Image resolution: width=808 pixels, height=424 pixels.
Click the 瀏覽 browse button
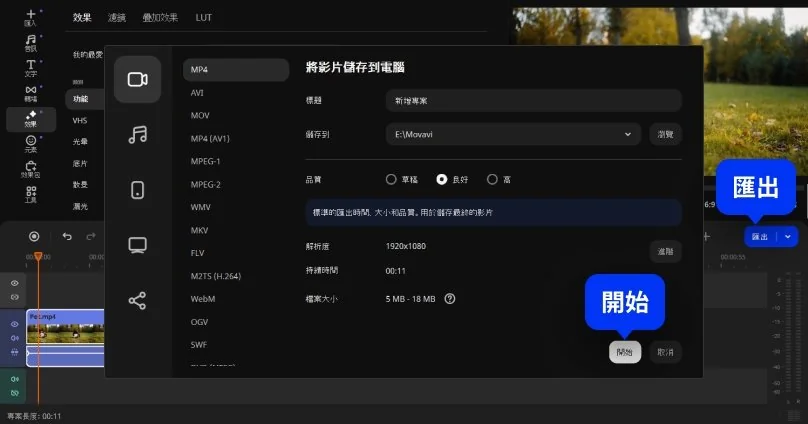[665, 134]
